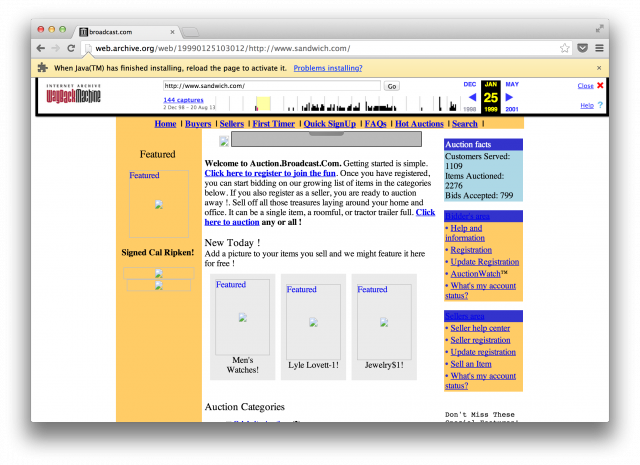Image resolution: width=640 pixels, height=465 pixels.
Task: Open the Quick SignUp nav link
Action: click(329, 124)
